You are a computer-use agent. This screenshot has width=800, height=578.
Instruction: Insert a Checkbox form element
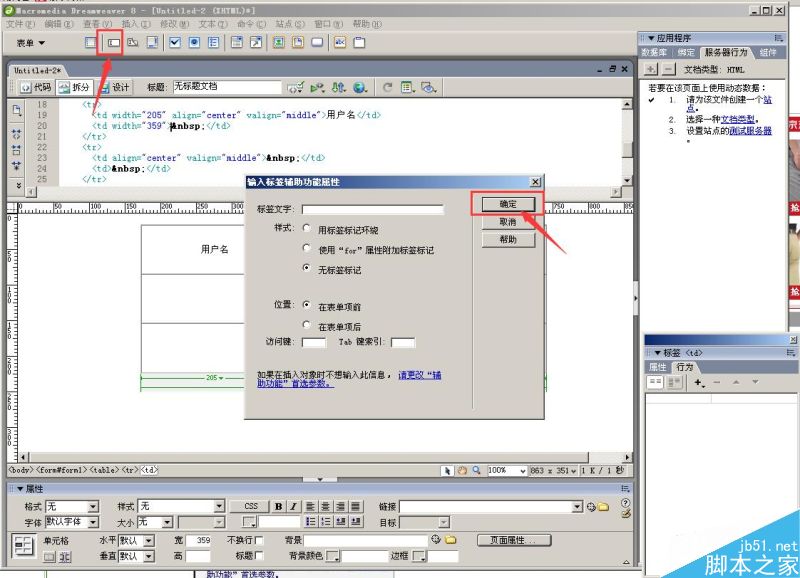click(x=175, y=42)
